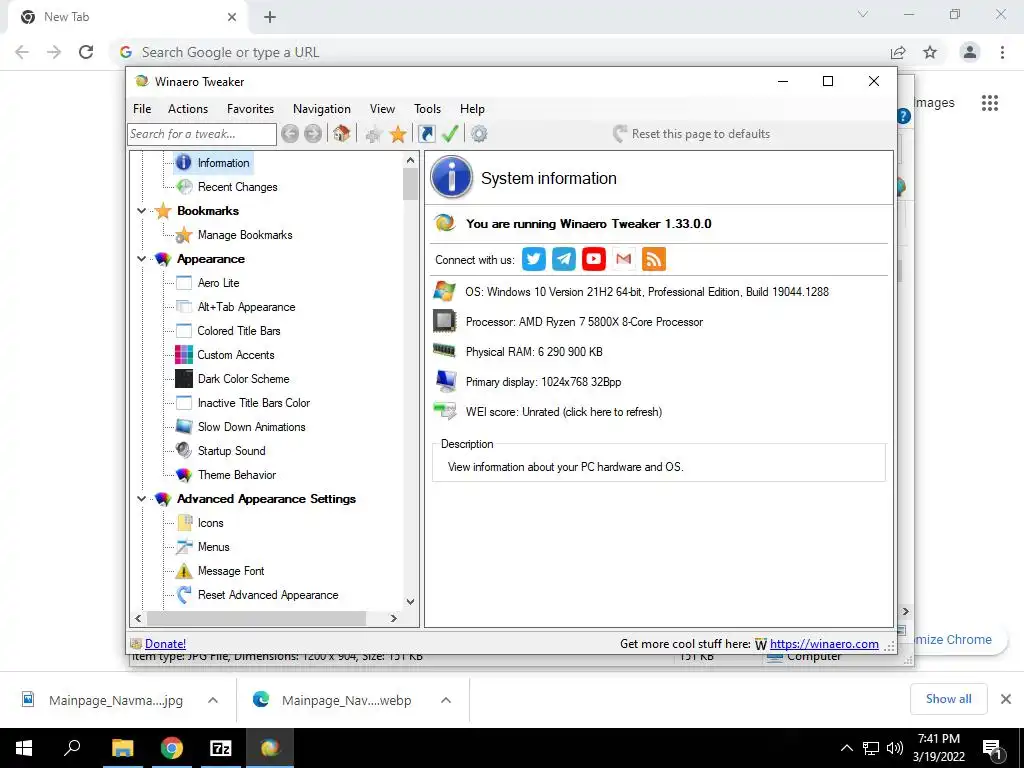Click the Donate! link
The width and height of the screenshot is (1024, 768).
165,644
